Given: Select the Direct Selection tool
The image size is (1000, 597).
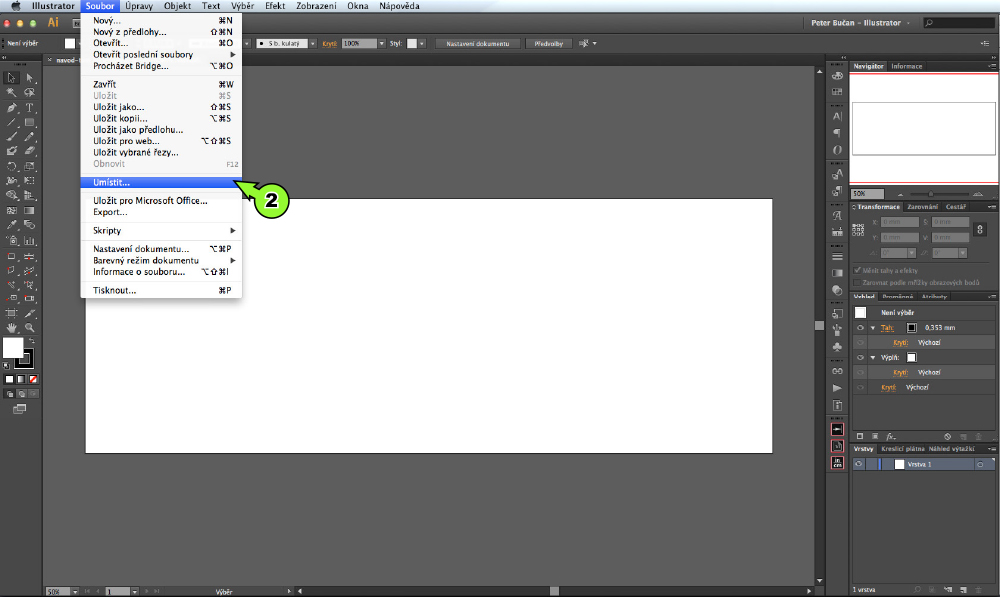Looking at the screenshot, I should [29, 78].
